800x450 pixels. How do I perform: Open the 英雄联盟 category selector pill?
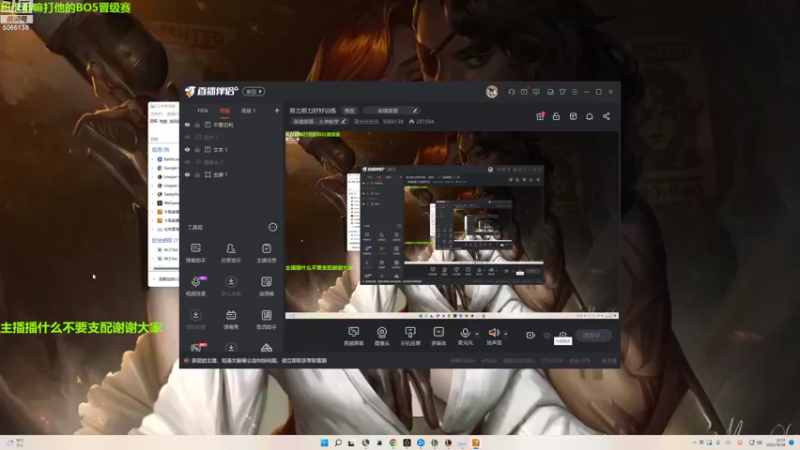pos(392,110)
